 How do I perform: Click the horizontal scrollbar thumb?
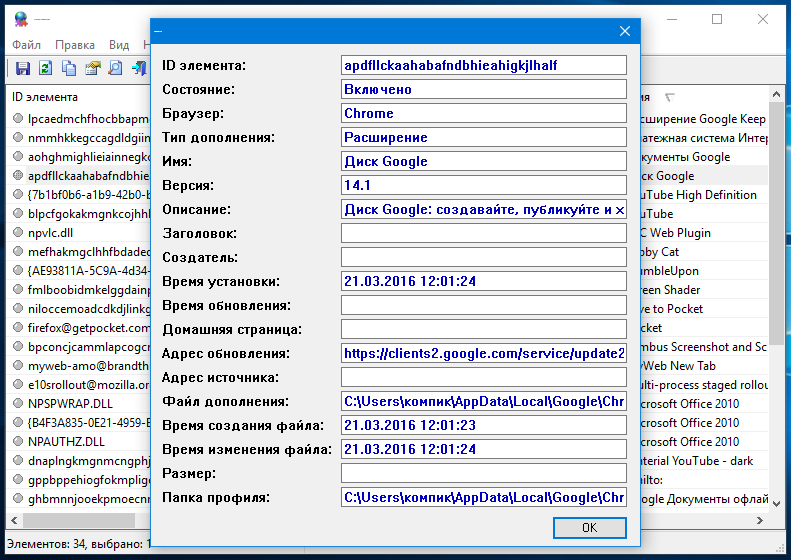[x=79, y=520]
